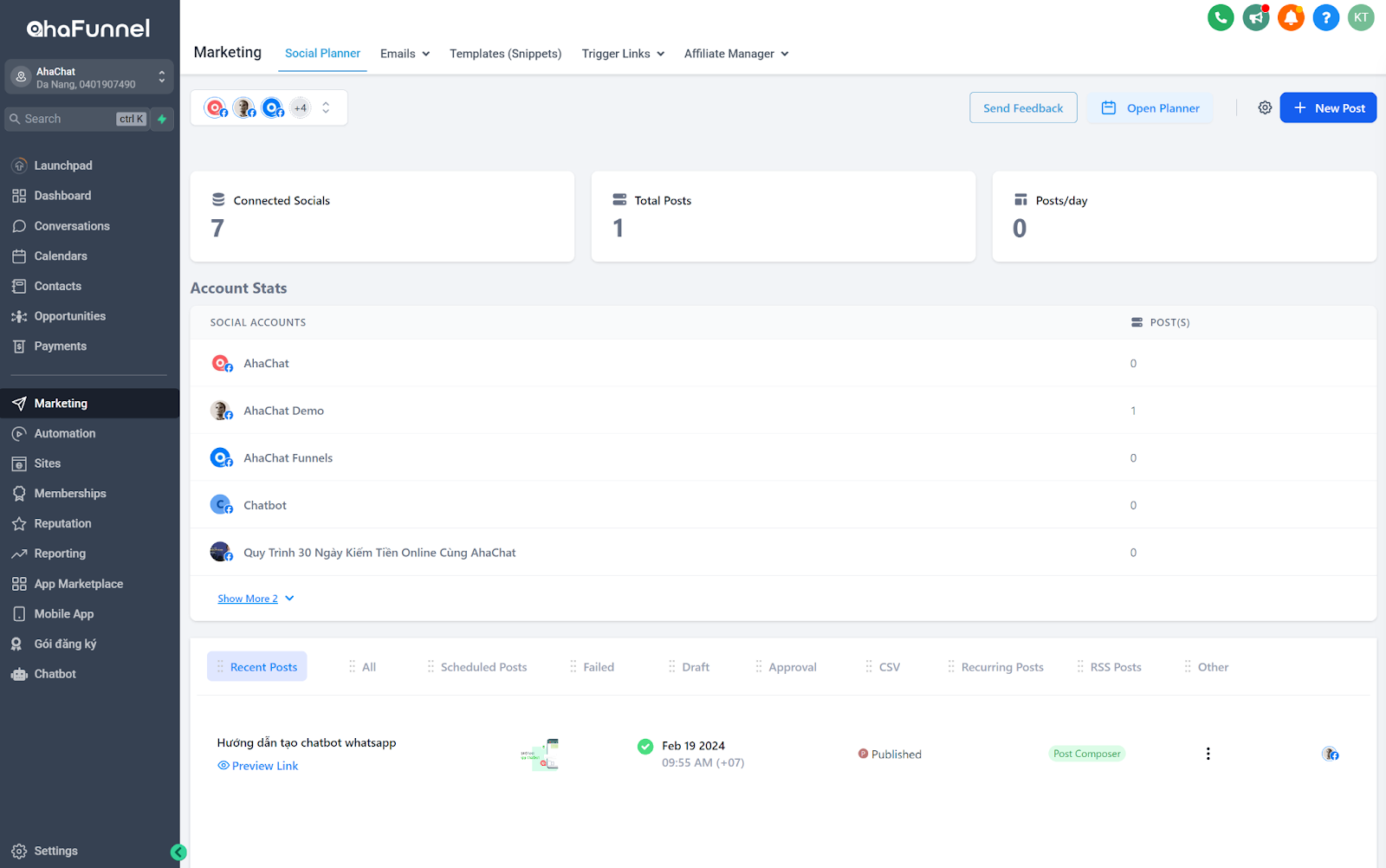Click the blue help question mark icon
Image resolution: width=1386 pixels, height=868 pixels.
coord(1326,17)
